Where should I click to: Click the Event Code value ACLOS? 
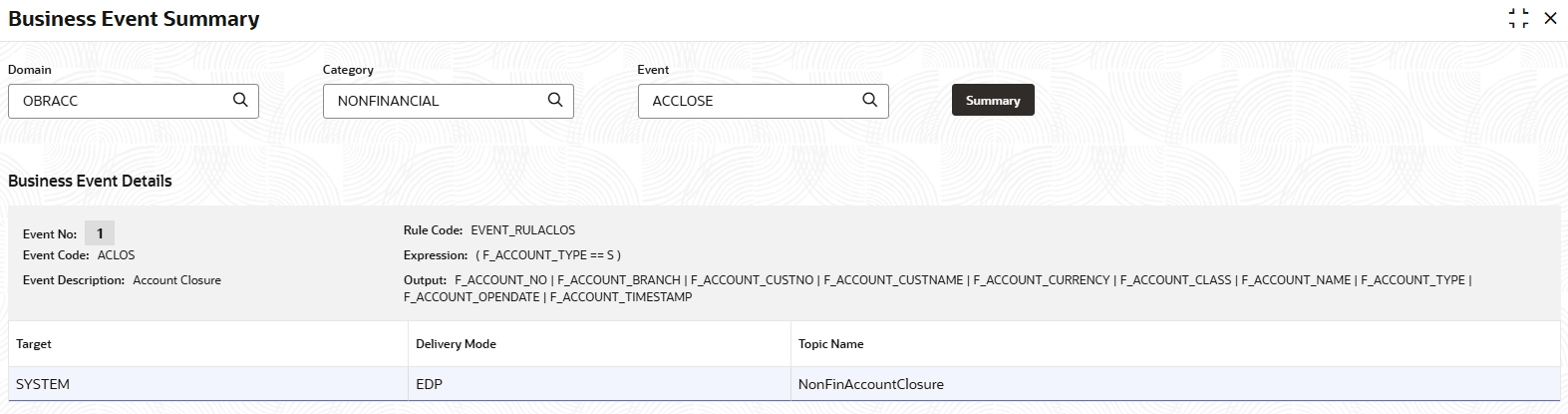116,255
